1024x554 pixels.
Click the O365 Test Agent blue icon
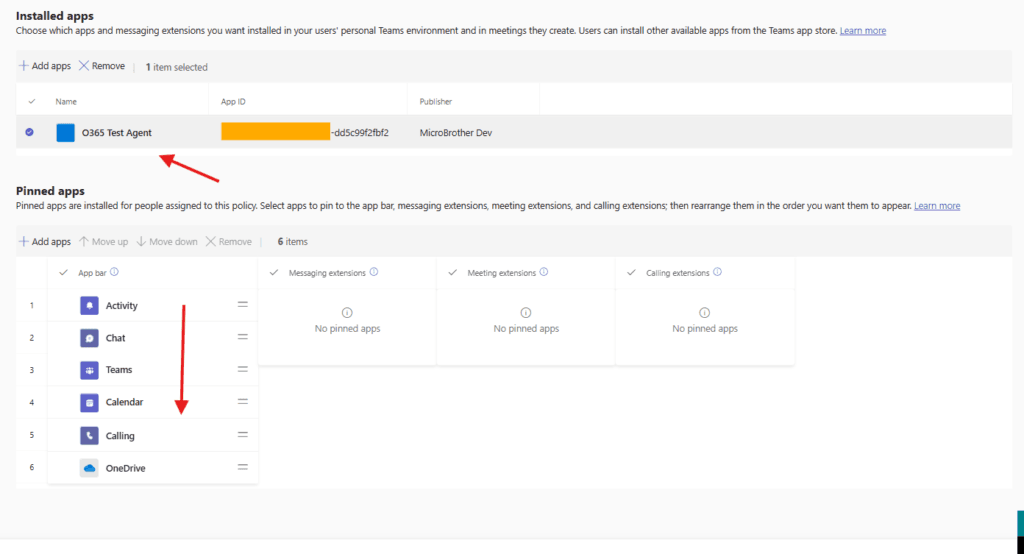tap(66, 133)
